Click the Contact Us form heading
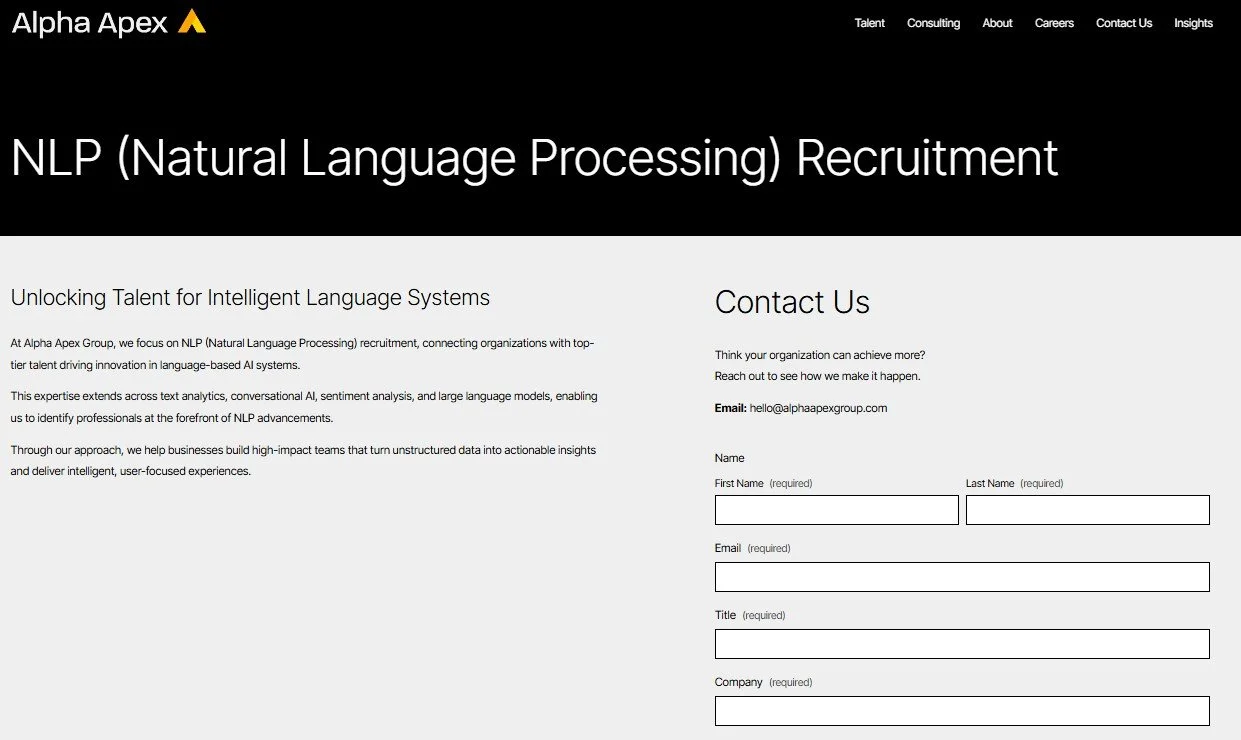The image size is (1241, 740). coord(792,302)
